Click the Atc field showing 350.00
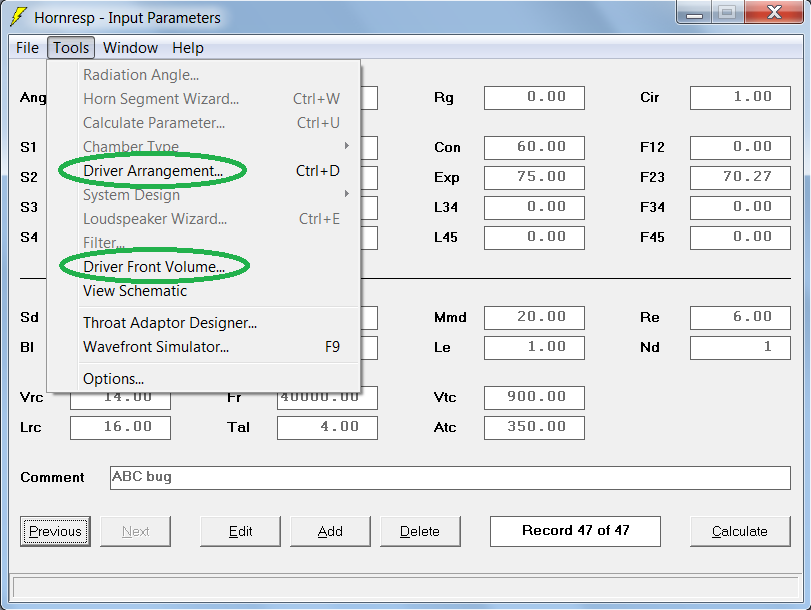This screenshot has height=610, width=811. [x=534, y=428]
